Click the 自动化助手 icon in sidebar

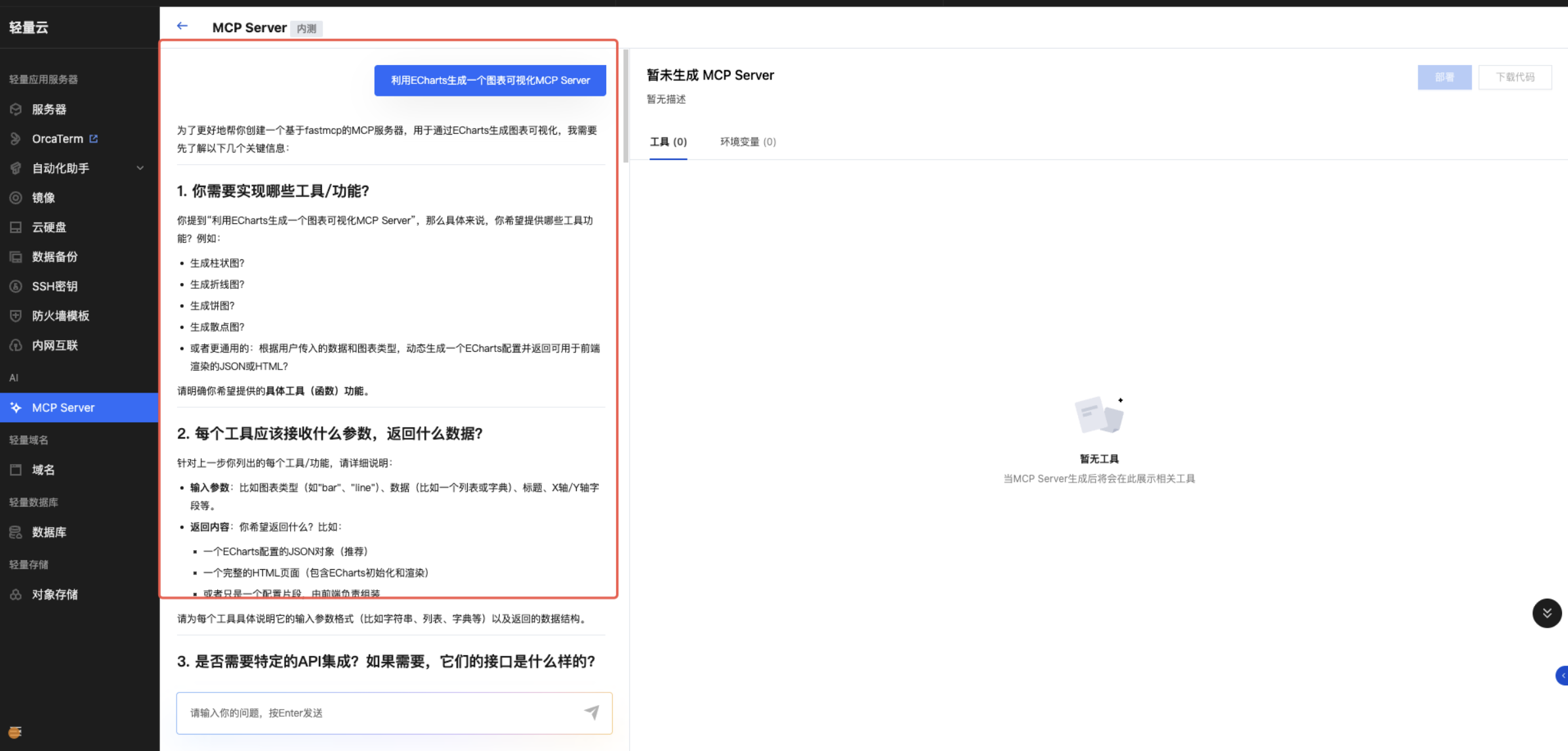pyautogui.click(x=16, y=168)
